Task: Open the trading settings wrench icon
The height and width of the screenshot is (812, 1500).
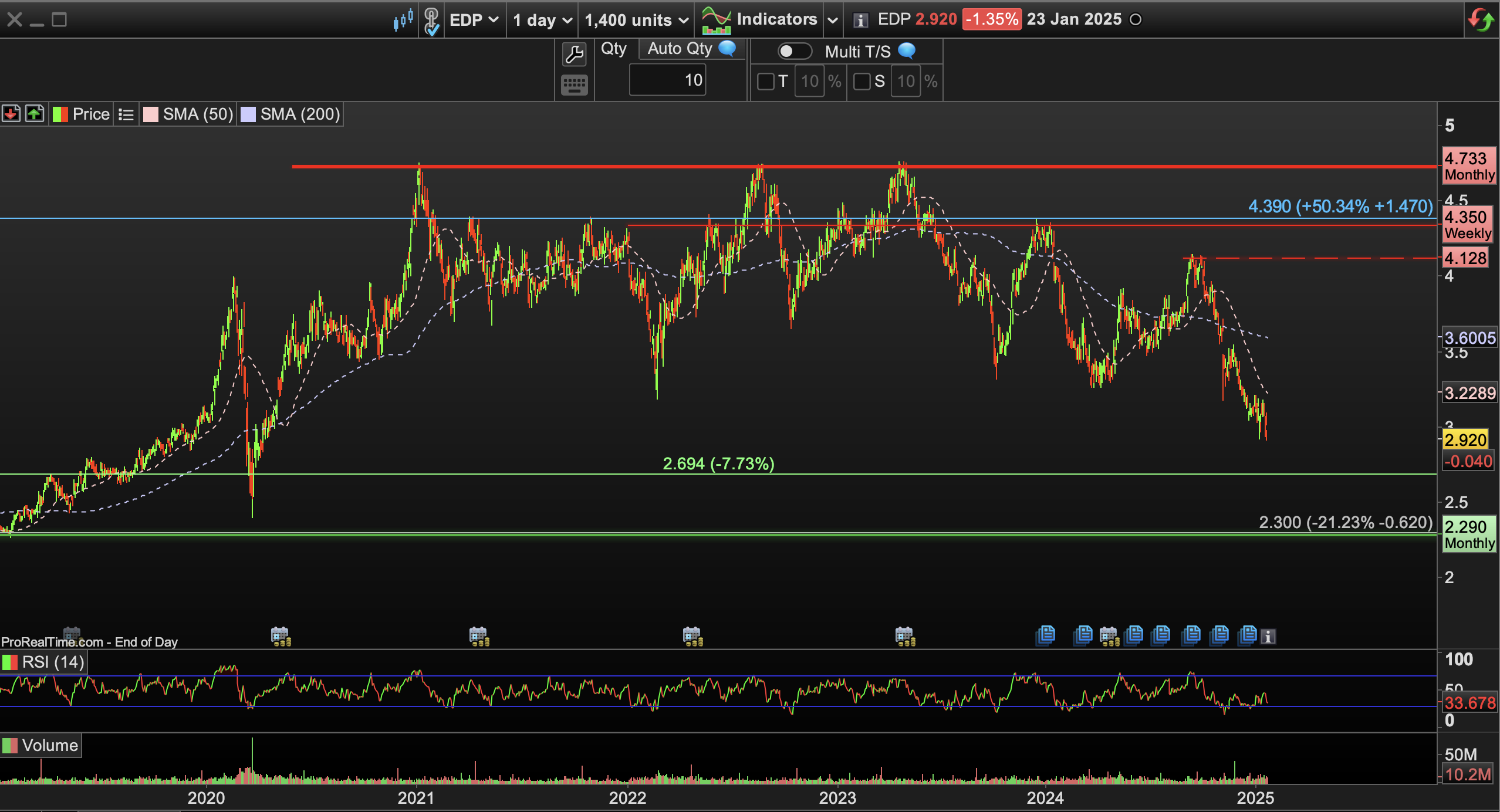Action: tap(574, 55)
